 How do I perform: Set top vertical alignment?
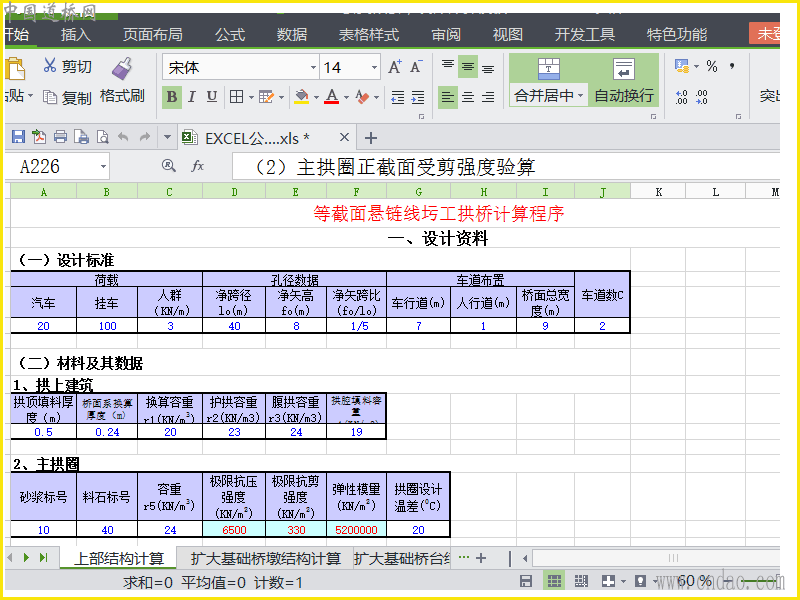[x=447, y=65]
